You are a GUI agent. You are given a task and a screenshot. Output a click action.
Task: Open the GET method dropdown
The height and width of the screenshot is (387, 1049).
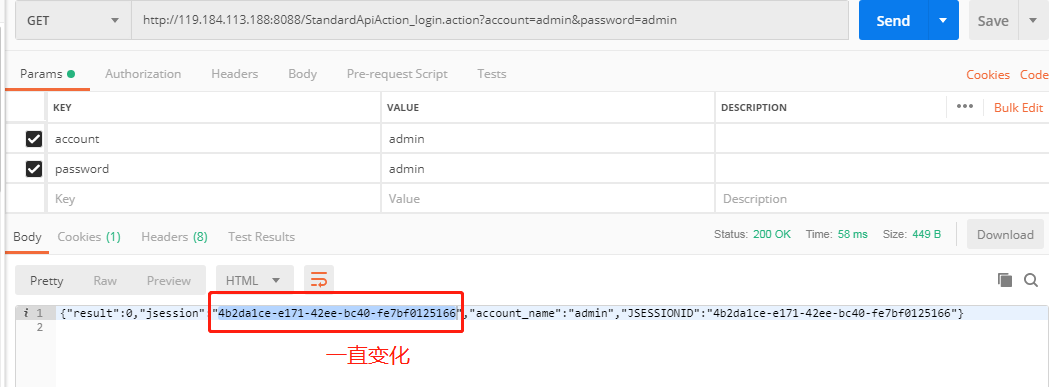(x=73, y=20)
